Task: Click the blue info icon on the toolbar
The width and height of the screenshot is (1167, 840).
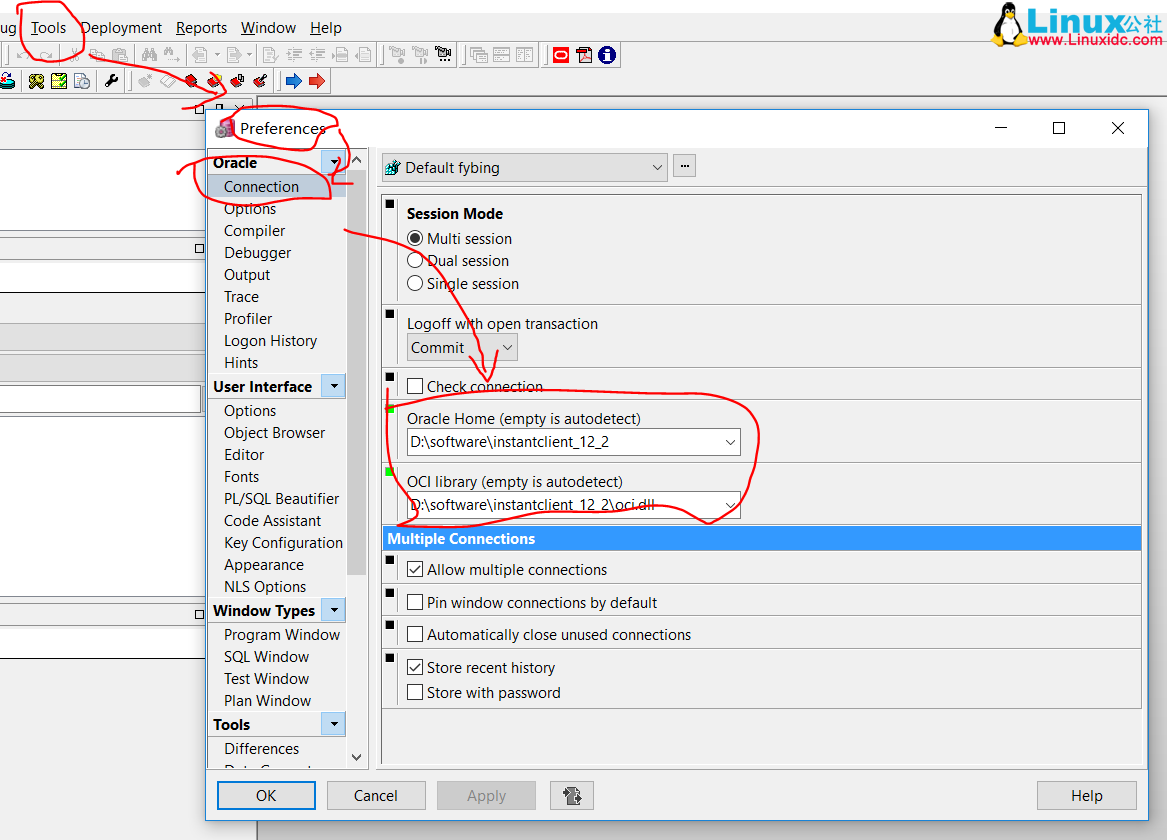Action: point(606,55)
